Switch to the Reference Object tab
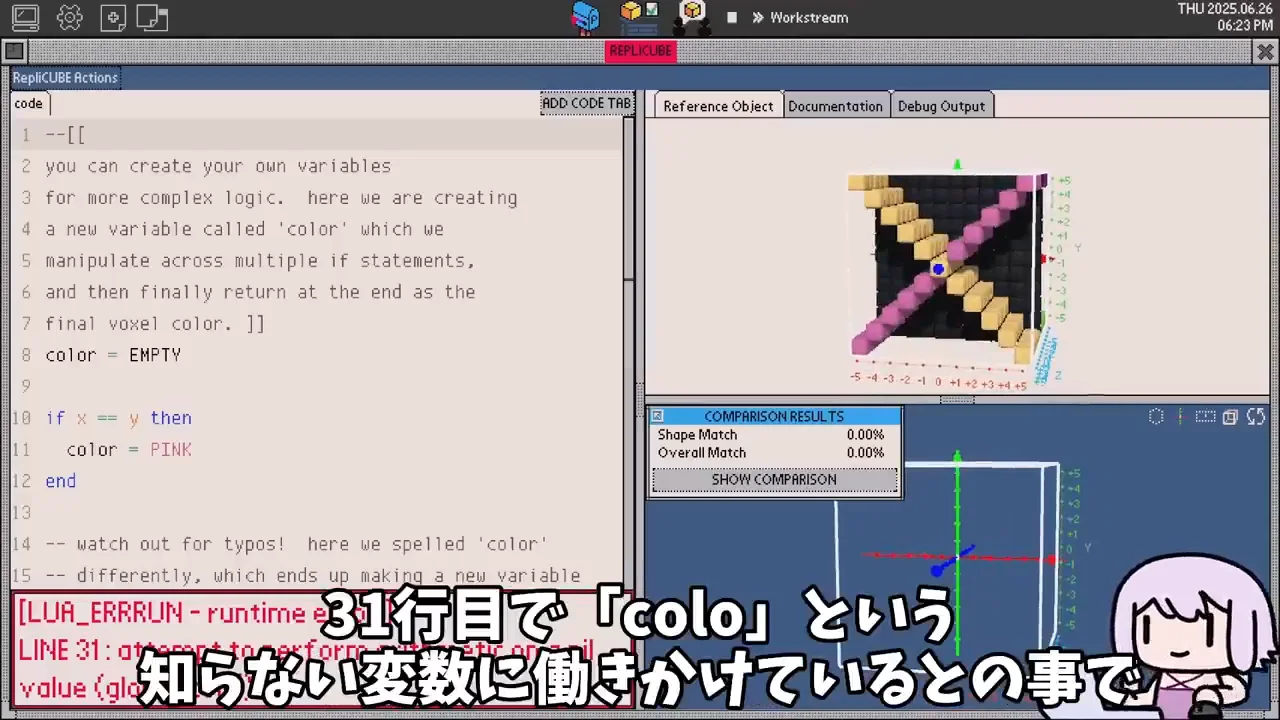 pos(718,106)
